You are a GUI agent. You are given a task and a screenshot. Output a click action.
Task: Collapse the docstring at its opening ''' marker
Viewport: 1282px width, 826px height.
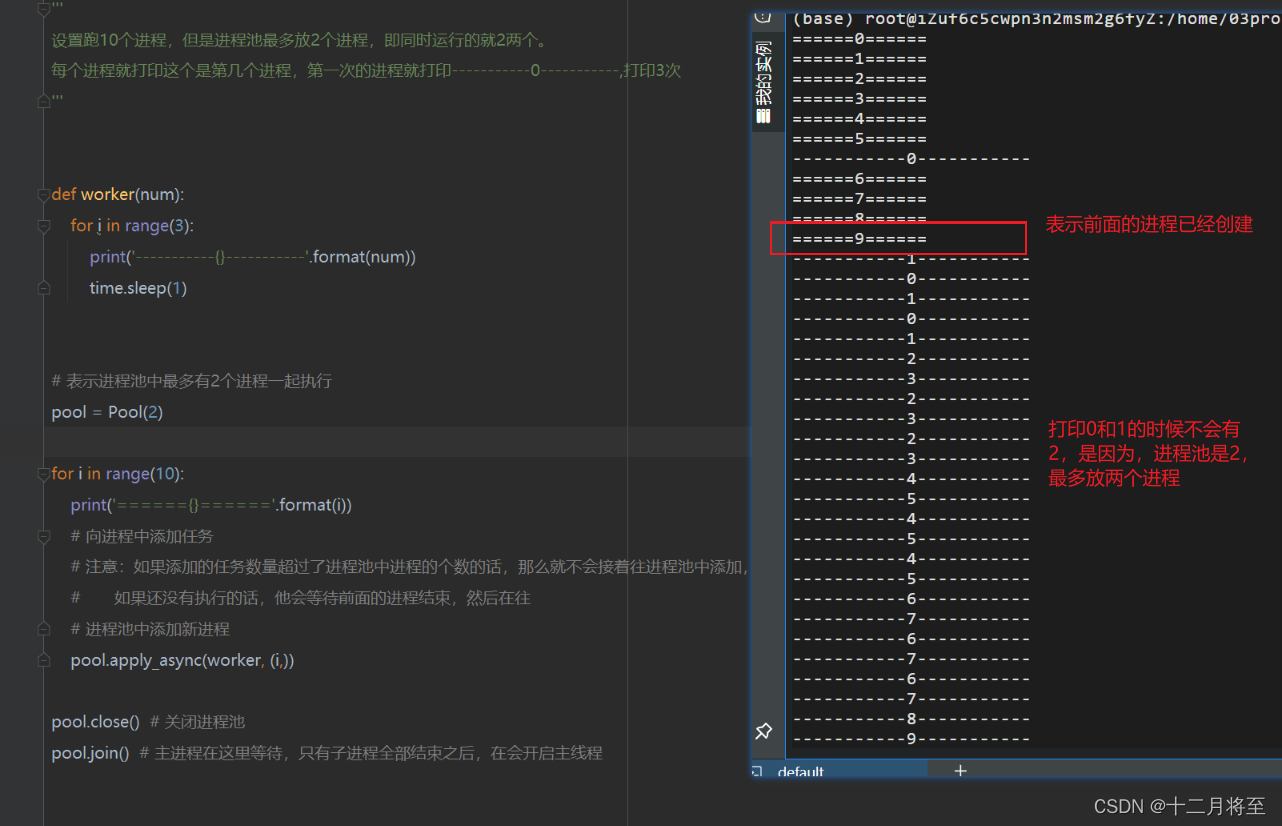pyautogui.click(x=43, y=9)
